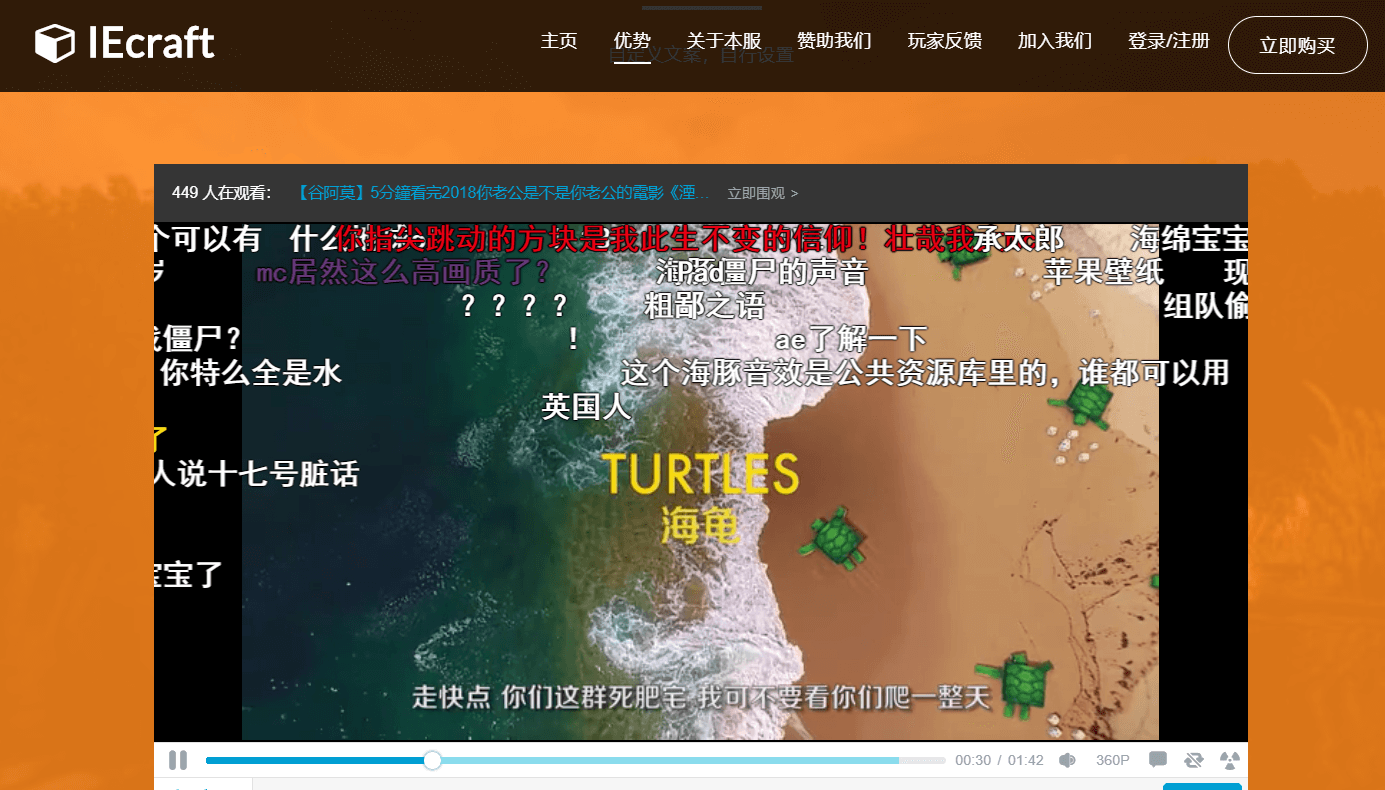Switch to the 主页 tab
1385x790 pixels.
[x=558, y=42]
